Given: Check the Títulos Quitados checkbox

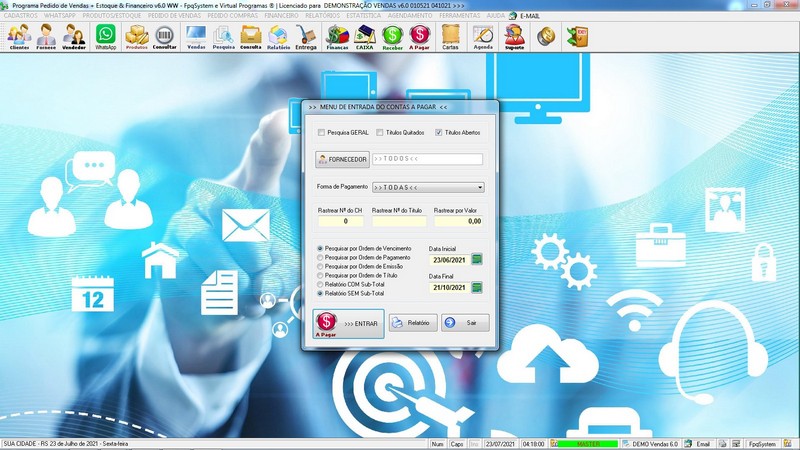Looking at the screenshot, I should (380, 133).
